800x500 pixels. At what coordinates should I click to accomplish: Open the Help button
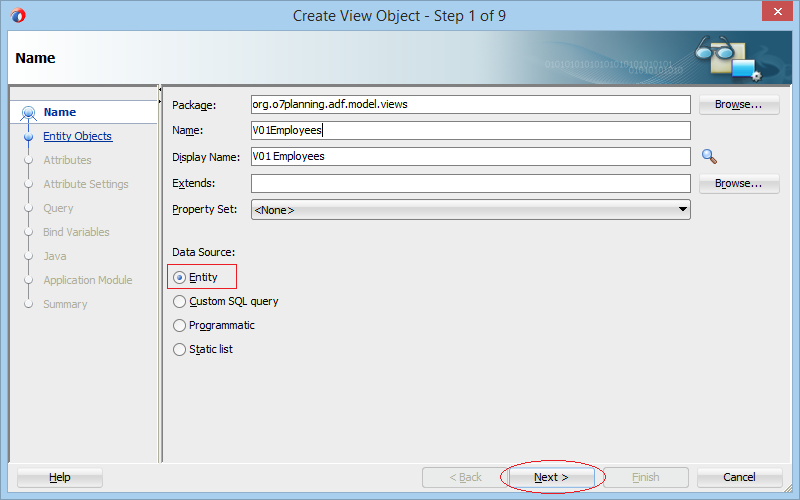pos(60,478)
